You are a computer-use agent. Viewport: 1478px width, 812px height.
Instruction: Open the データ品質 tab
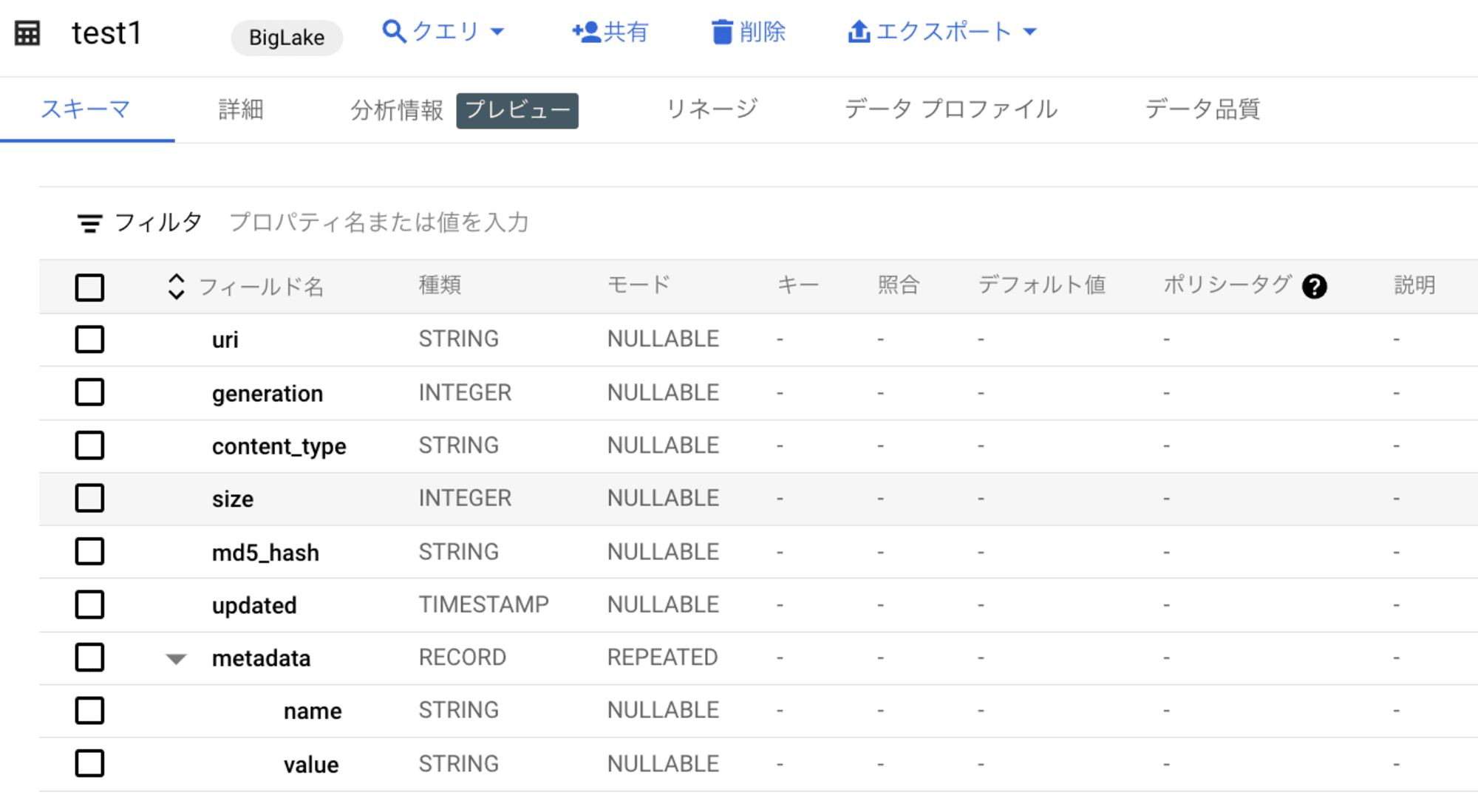pos(1203,109)
